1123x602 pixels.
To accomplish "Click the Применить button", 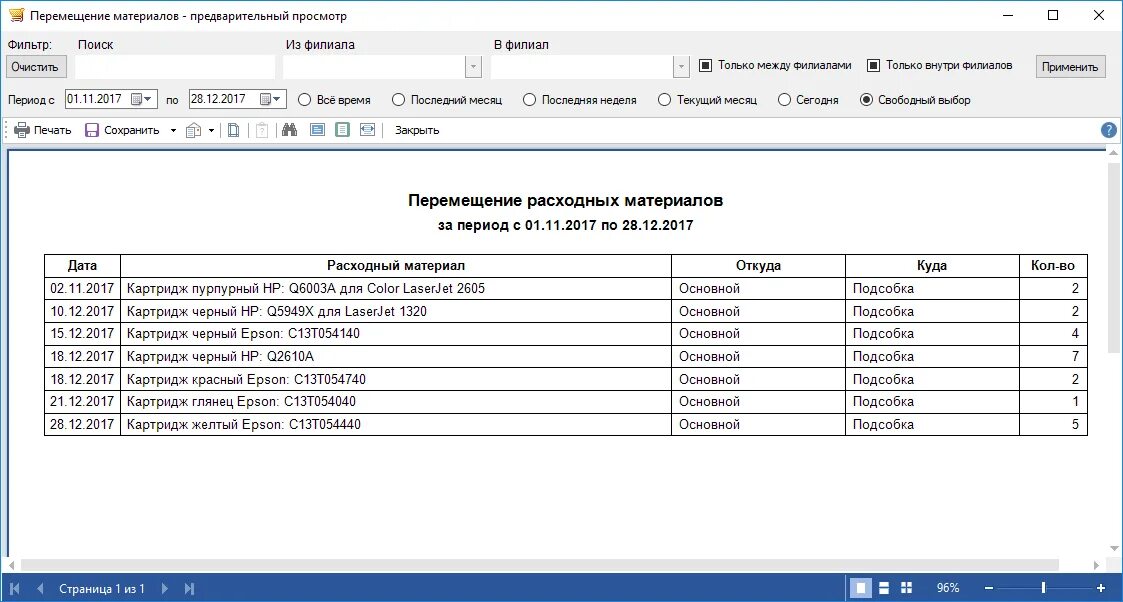I will click(x=1070, y=67).
